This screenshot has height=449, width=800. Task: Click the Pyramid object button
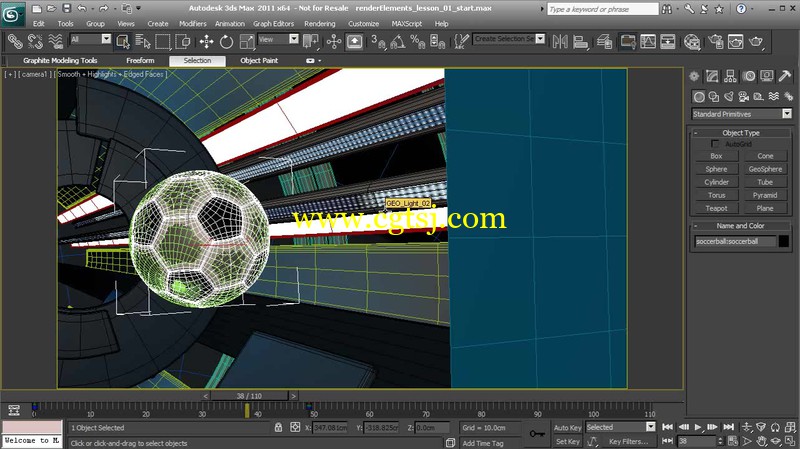[765, 195]
